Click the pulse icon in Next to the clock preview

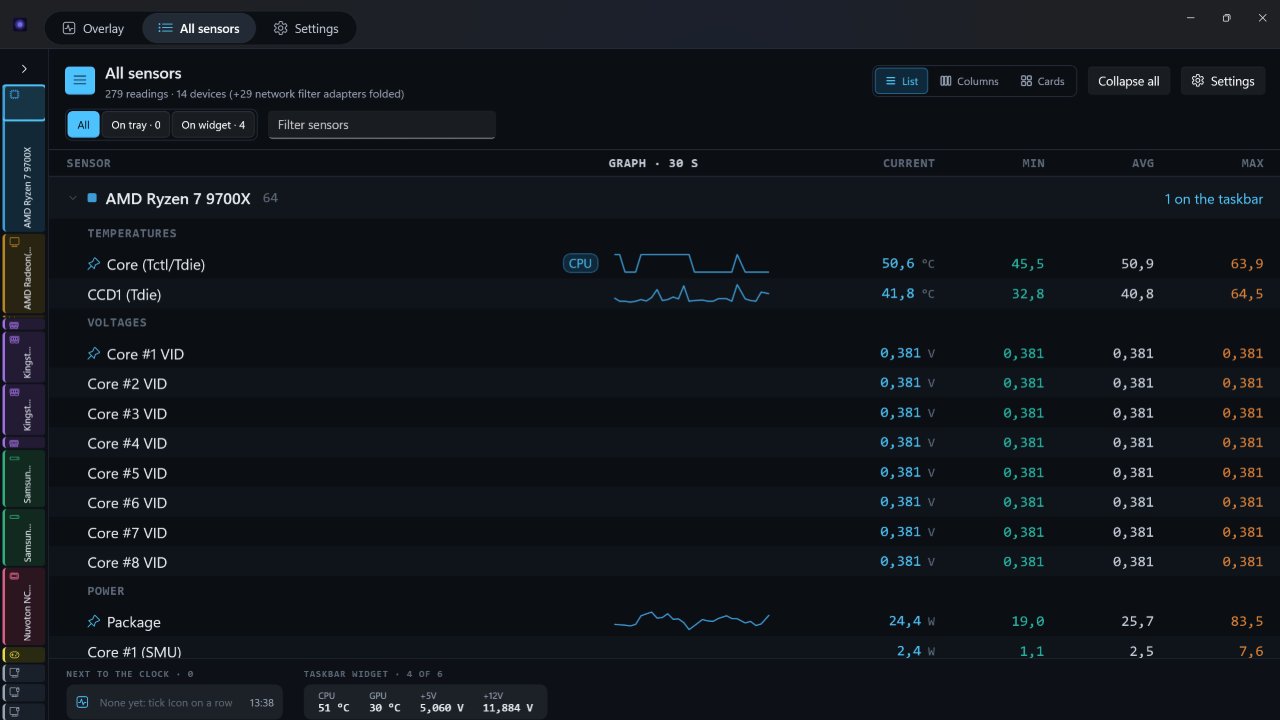pos(82,702)
